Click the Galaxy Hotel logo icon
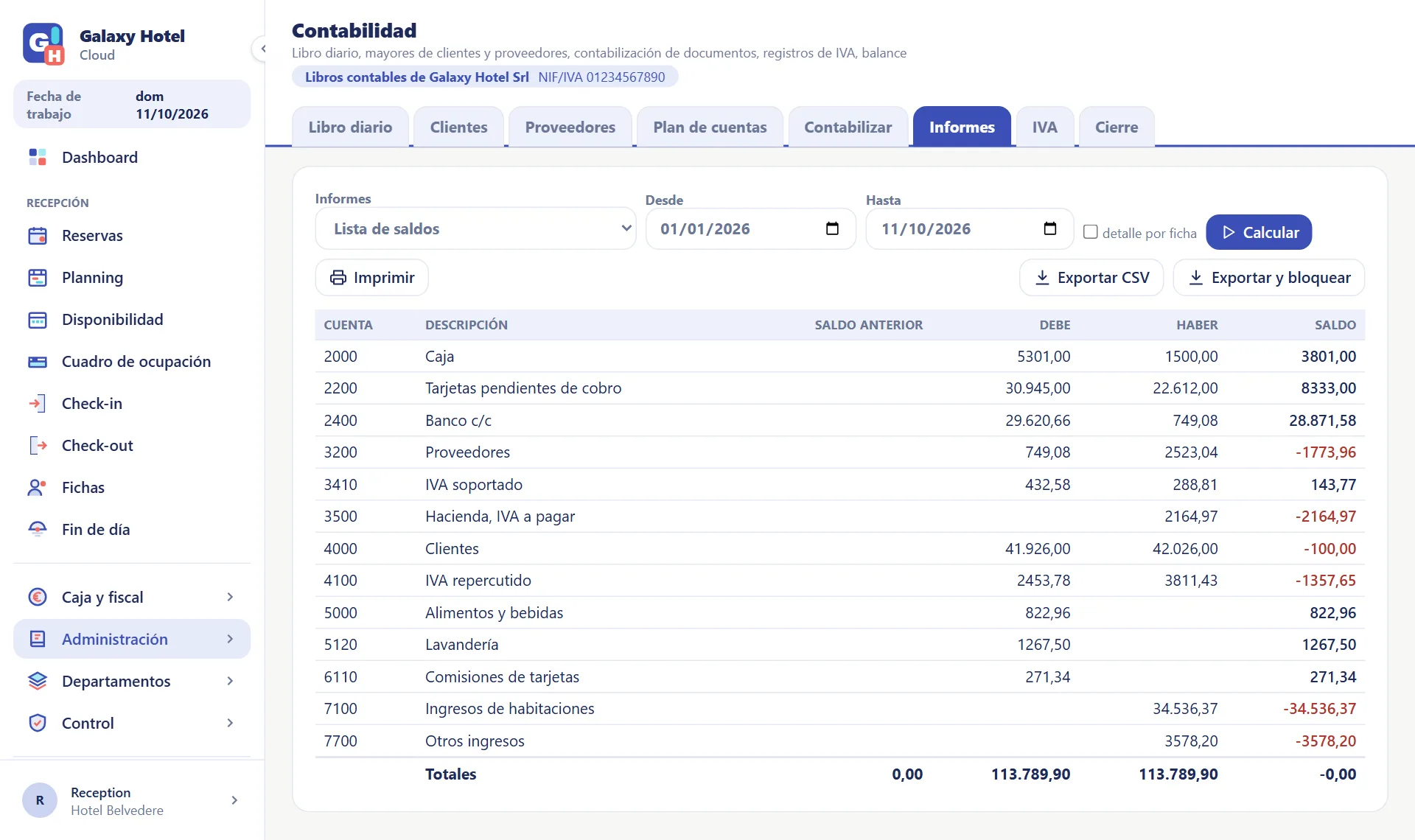1415x840 pixels. (x=43, y=43)
